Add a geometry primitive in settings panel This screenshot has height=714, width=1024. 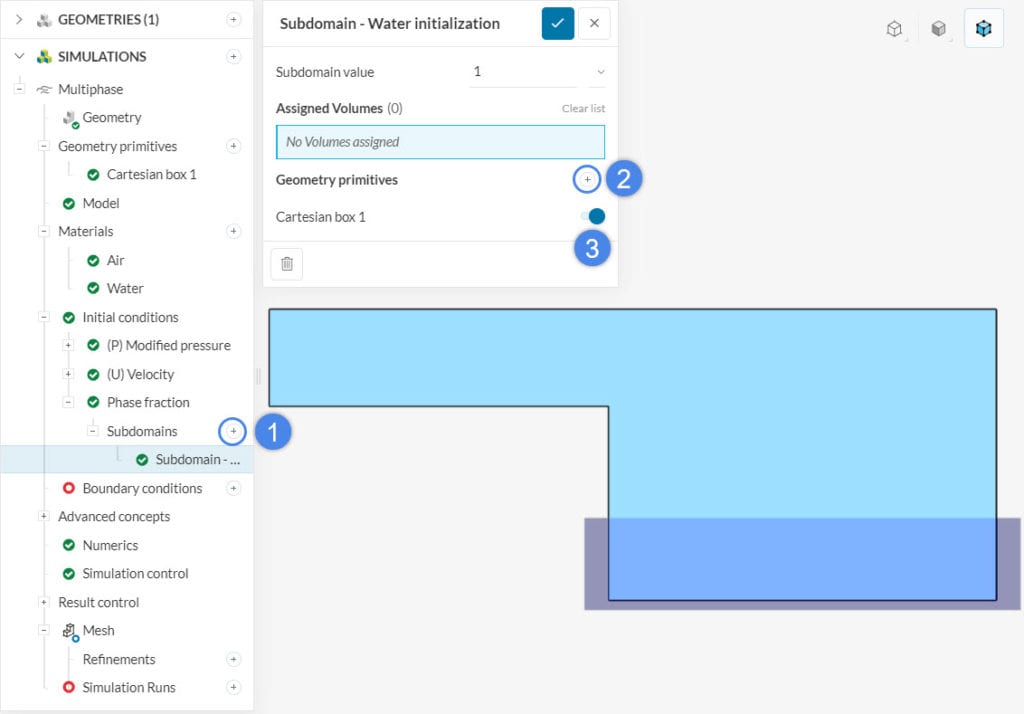pos(588,180)
